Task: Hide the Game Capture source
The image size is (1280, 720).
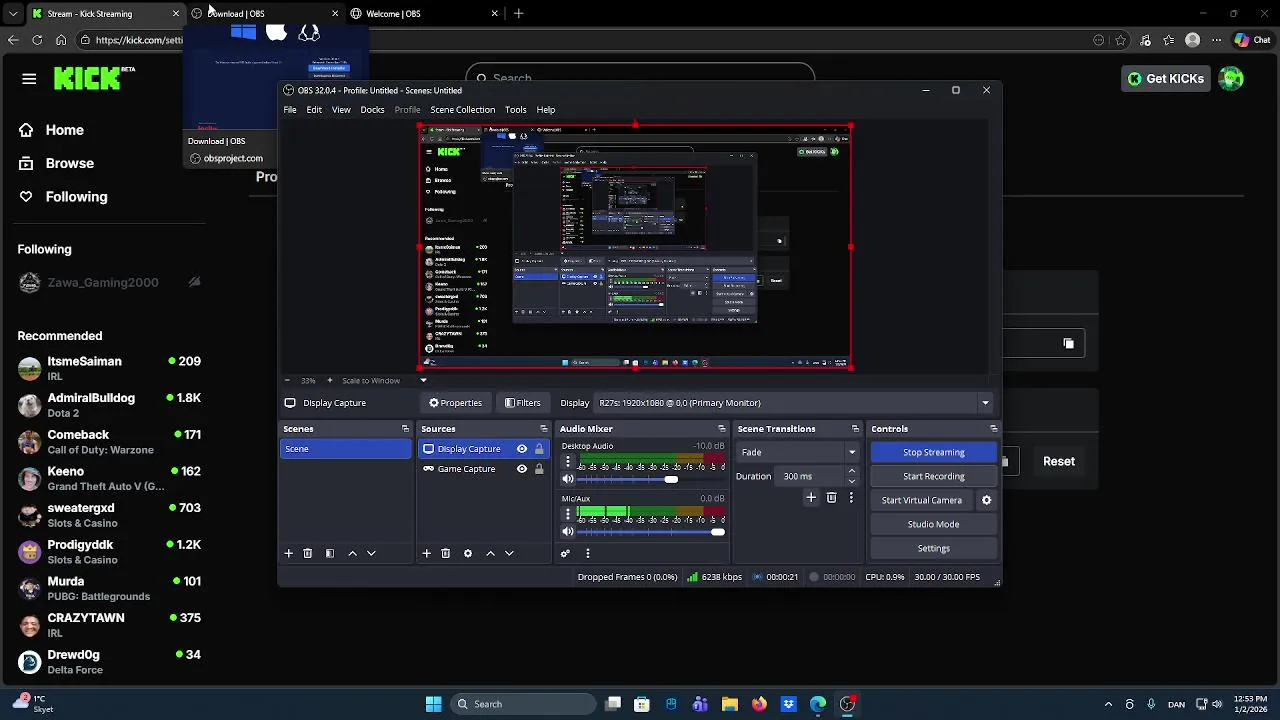Action: (522, 469)
